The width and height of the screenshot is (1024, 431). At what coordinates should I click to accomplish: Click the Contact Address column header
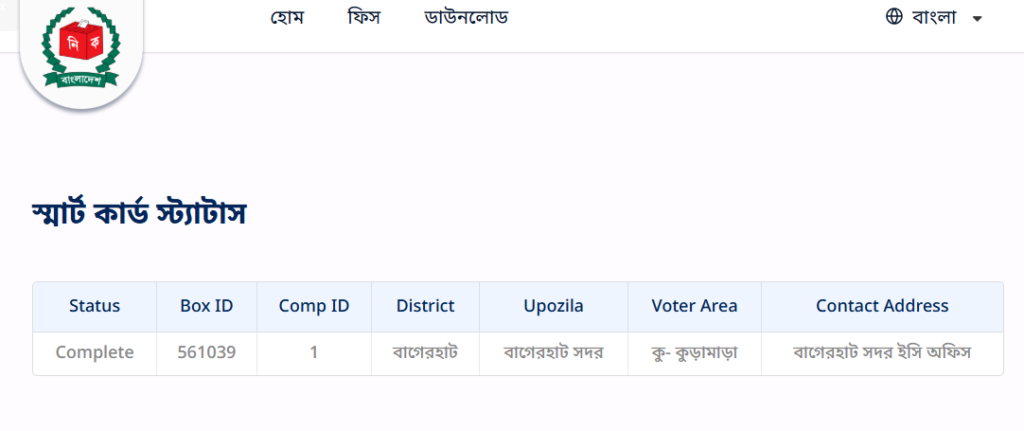[x=882, y=306]
